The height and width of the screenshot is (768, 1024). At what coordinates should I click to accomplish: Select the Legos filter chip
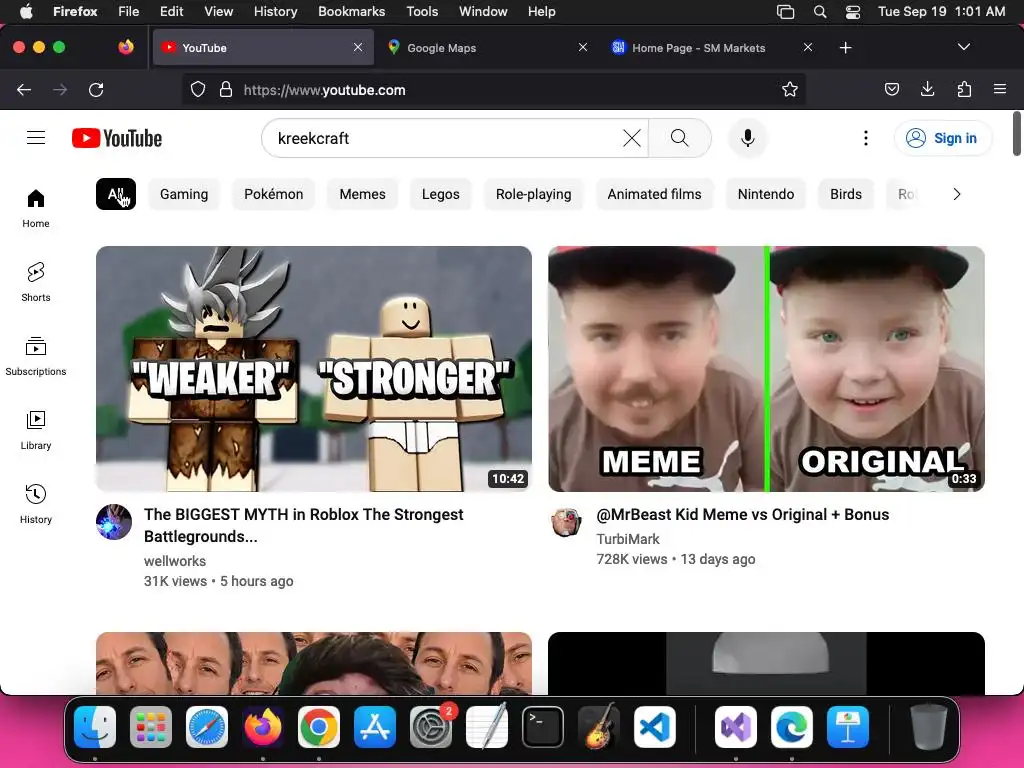441,194
